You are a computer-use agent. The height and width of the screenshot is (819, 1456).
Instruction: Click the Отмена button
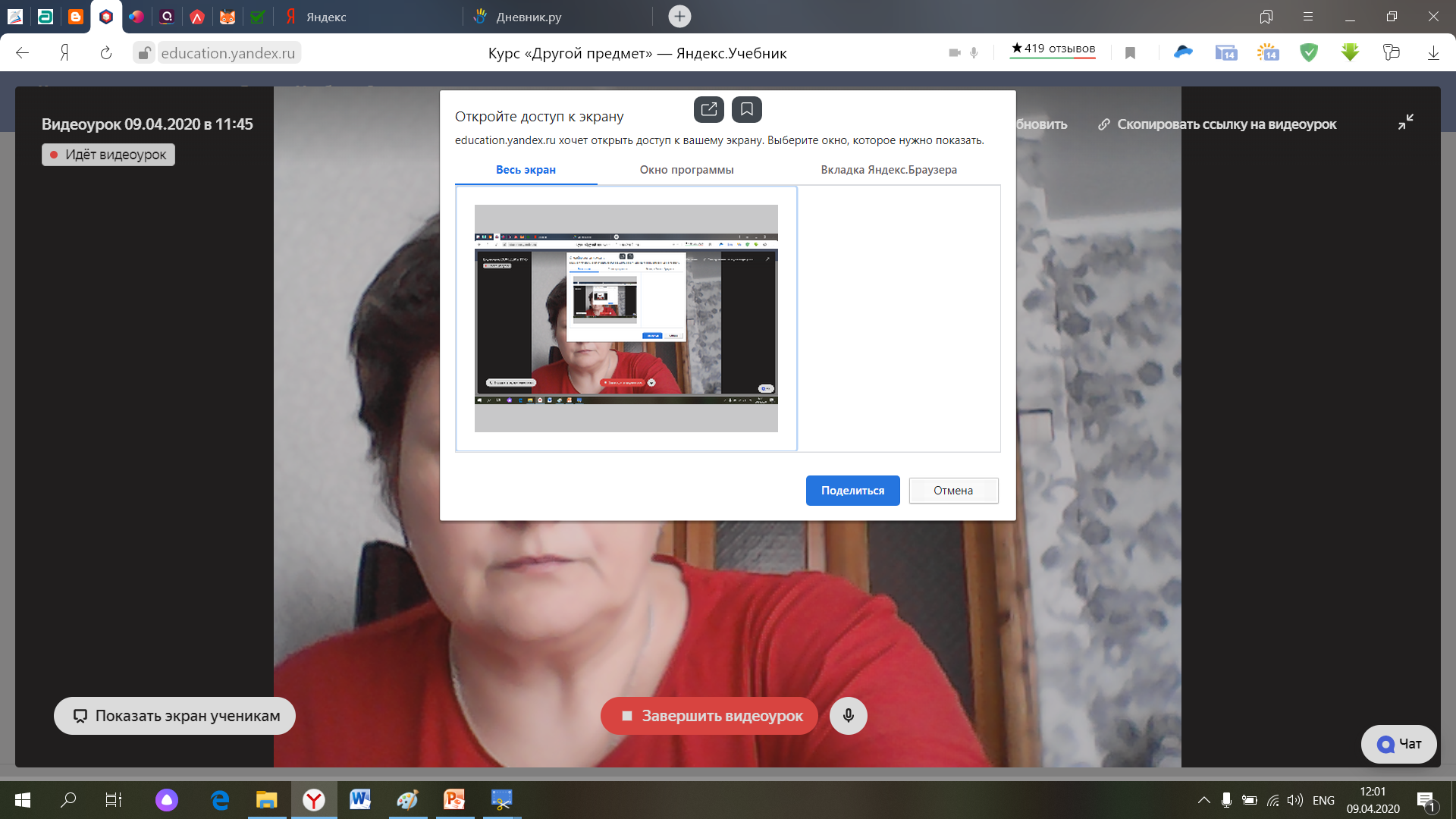[953, 491]
